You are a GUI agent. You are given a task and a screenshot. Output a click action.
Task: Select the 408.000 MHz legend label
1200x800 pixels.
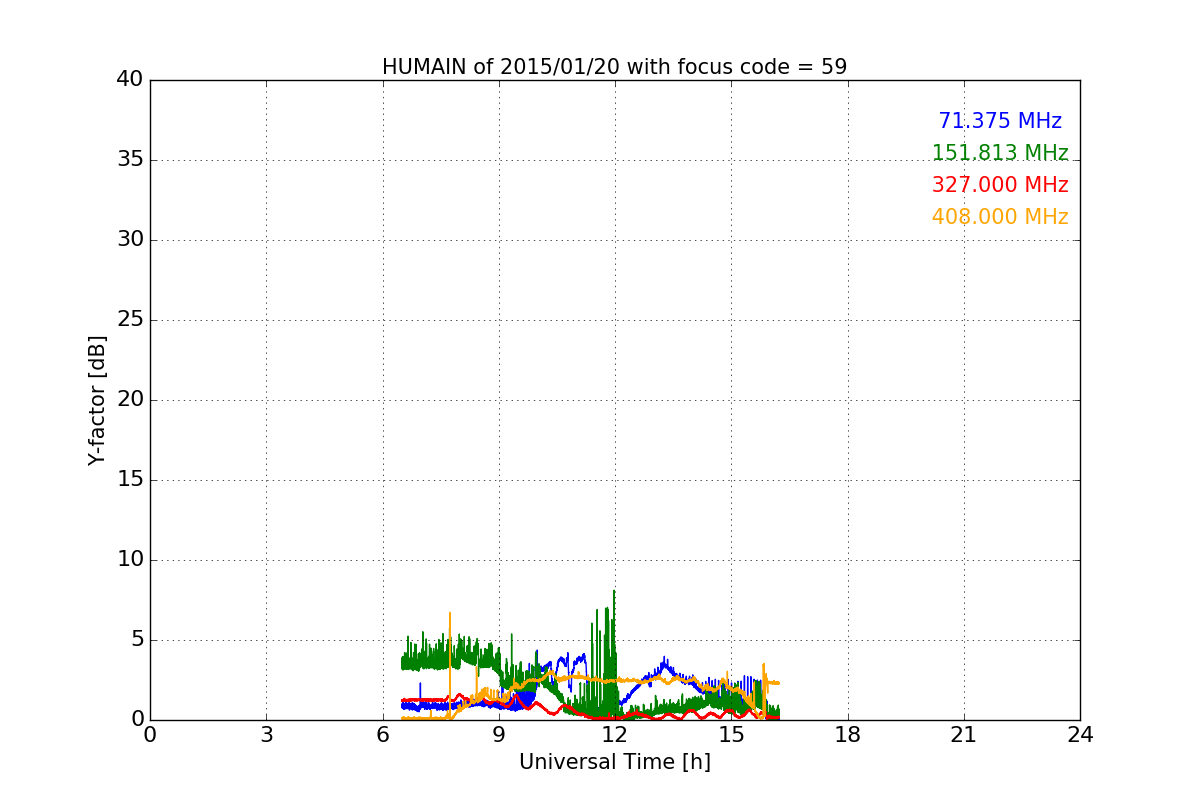coord(1000,217)
